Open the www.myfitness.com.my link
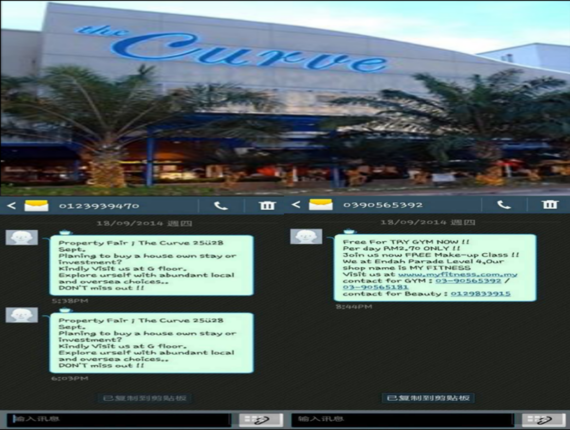570x430 pixels. (458, 274)
